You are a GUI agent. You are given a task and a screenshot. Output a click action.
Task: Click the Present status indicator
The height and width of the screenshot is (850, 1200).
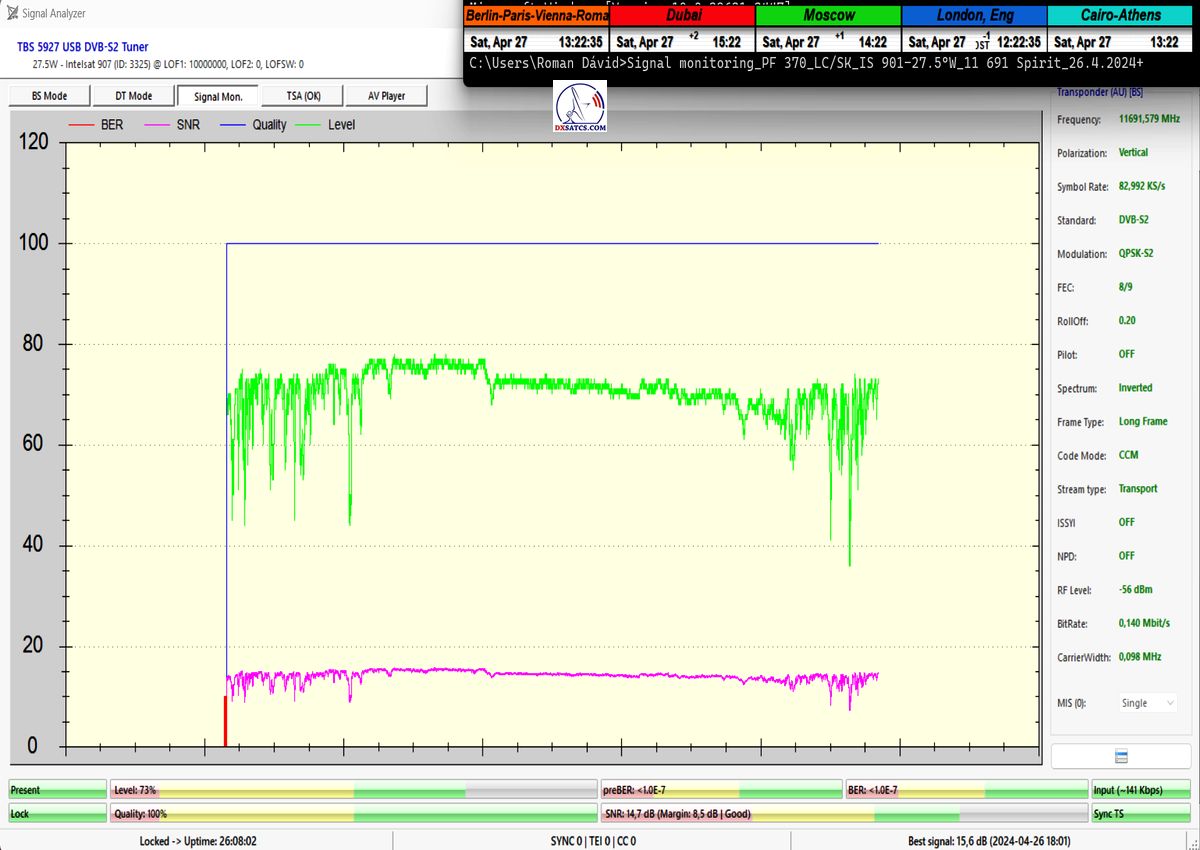pyautogui.click(x=57, y=790)
